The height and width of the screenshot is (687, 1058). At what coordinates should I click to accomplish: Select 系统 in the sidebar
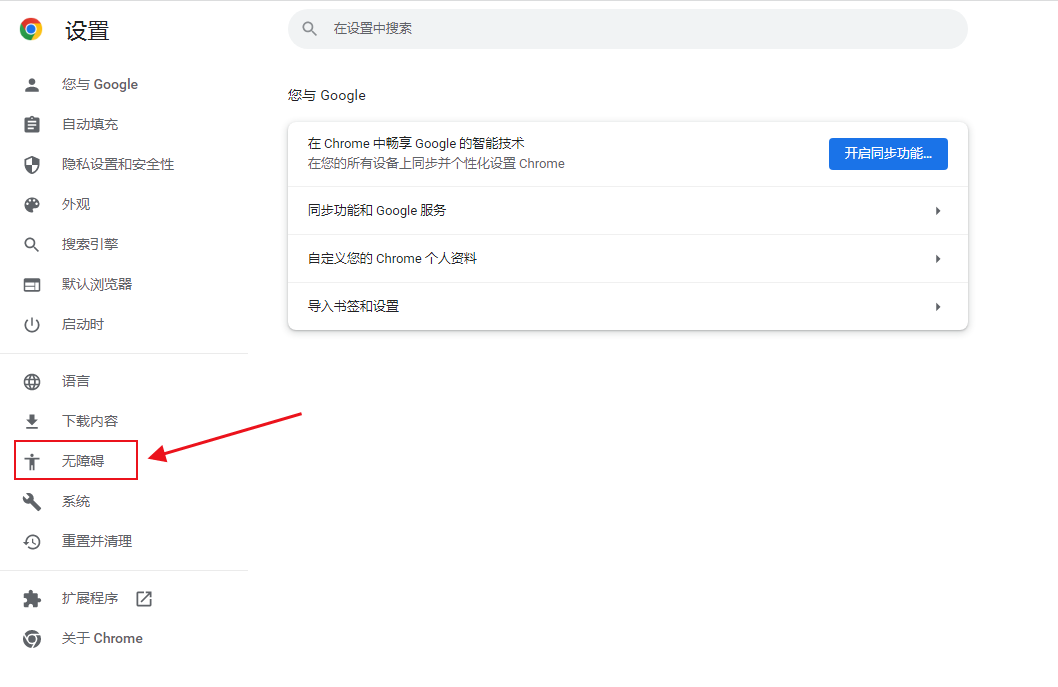click(x=76, y=501)
